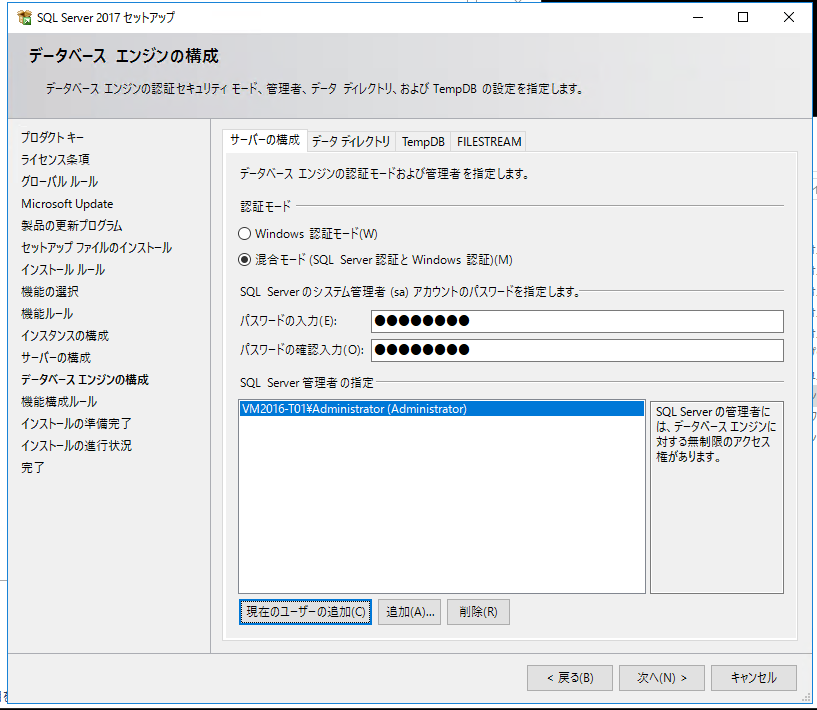The image size is (817, 710).
Task: Click the パスワードの確認入力 field
Action: point(577,350)
